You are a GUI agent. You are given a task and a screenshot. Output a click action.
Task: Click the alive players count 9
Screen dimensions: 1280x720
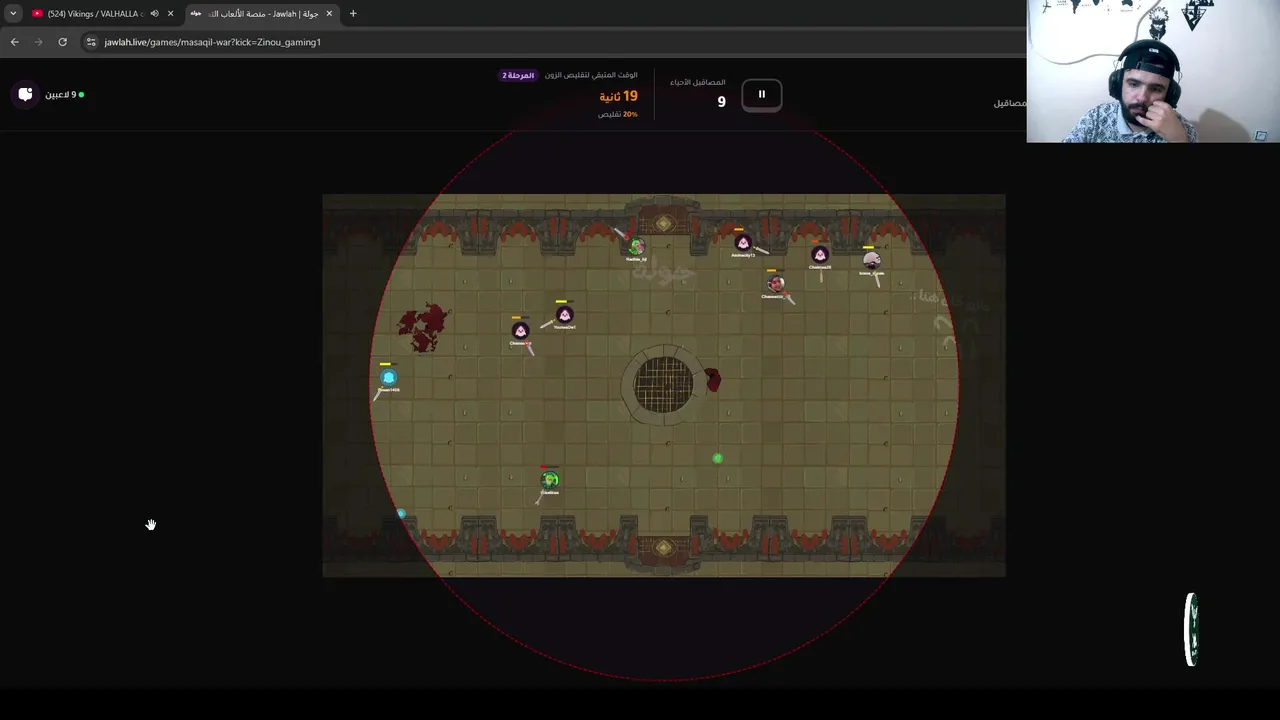(721, 101)
